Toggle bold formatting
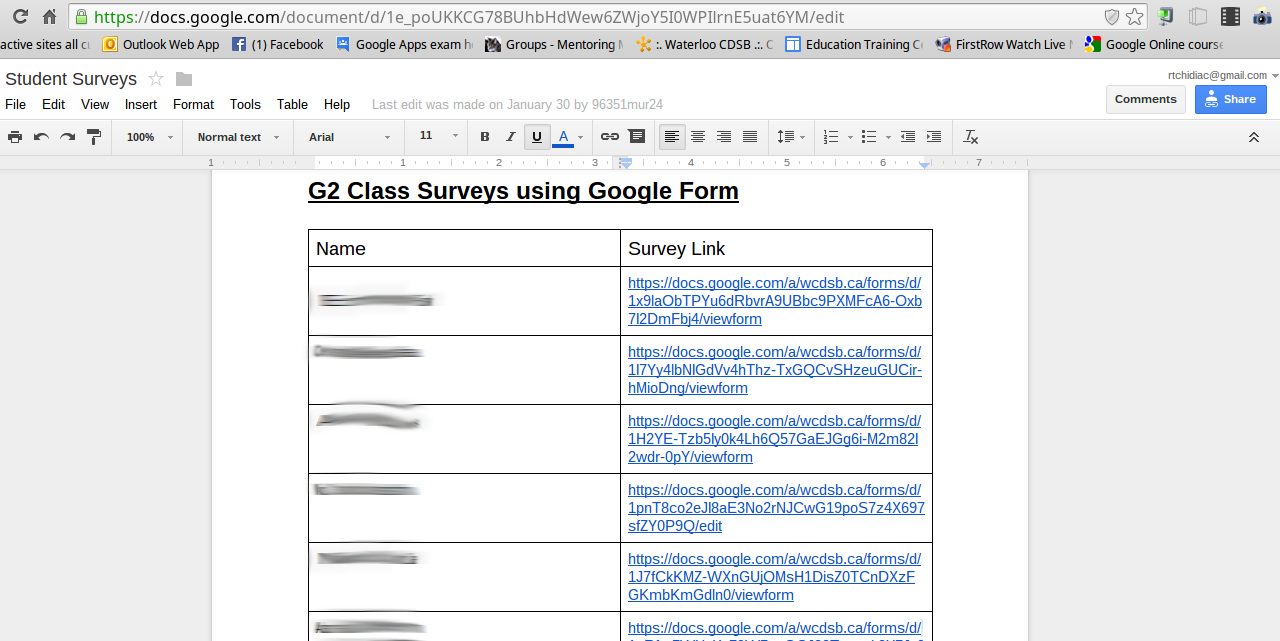This screenshot has height=641, width=1280. tap(484, 137)
